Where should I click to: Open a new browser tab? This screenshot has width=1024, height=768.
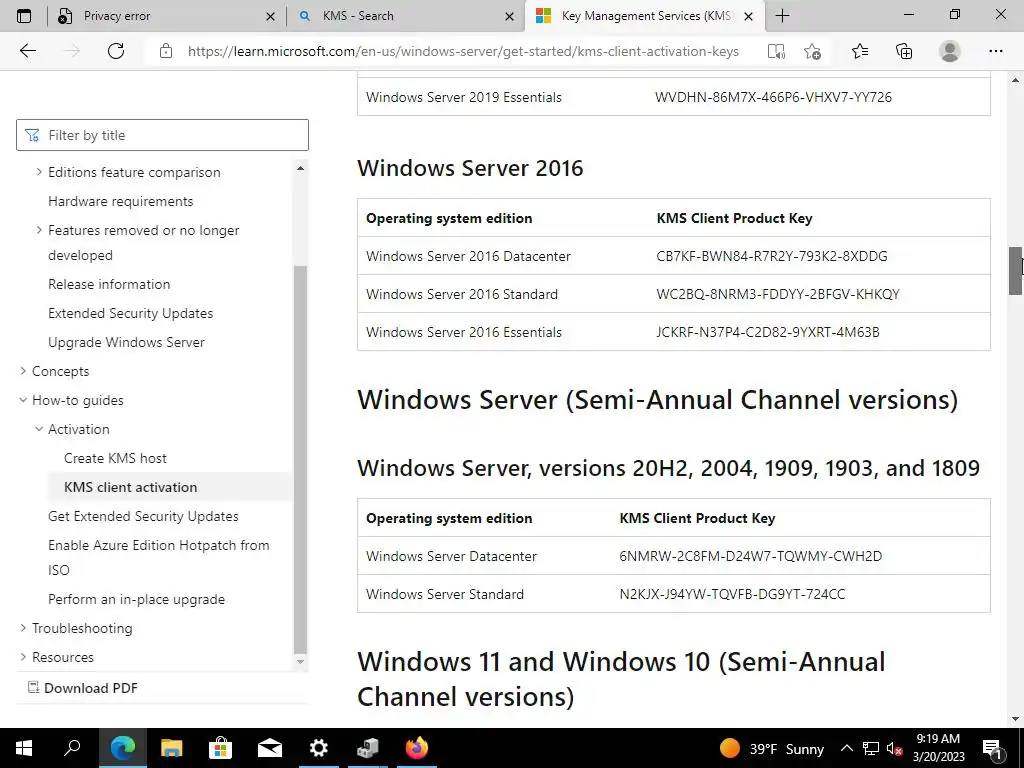[x=782, y=16]
